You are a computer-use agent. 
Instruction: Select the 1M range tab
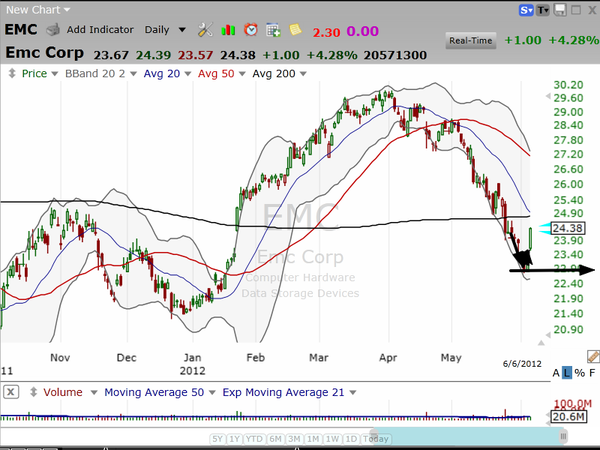pos(313,439)
